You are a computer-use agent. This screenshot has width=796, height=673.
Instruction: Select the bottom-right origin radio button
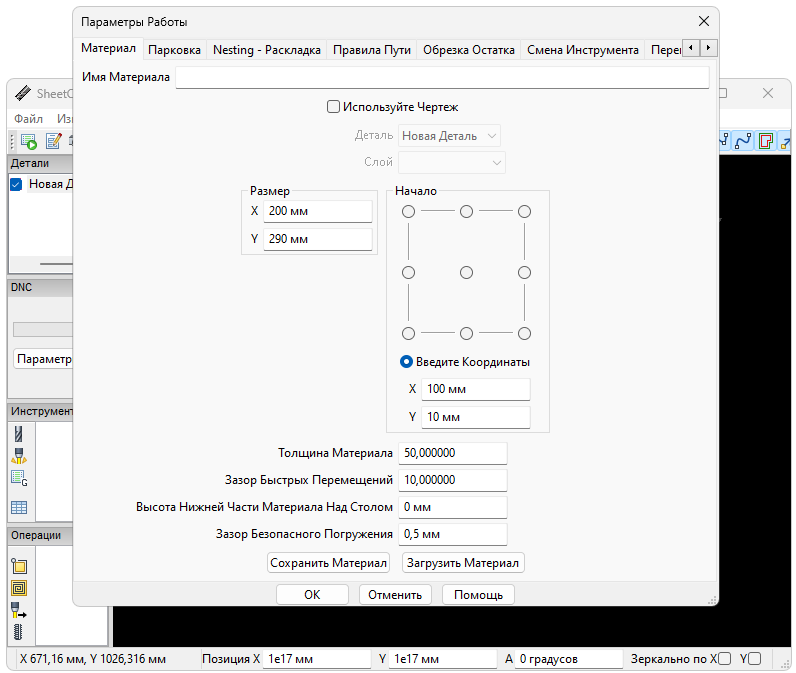pyautogui.click(x=524, y=333)
